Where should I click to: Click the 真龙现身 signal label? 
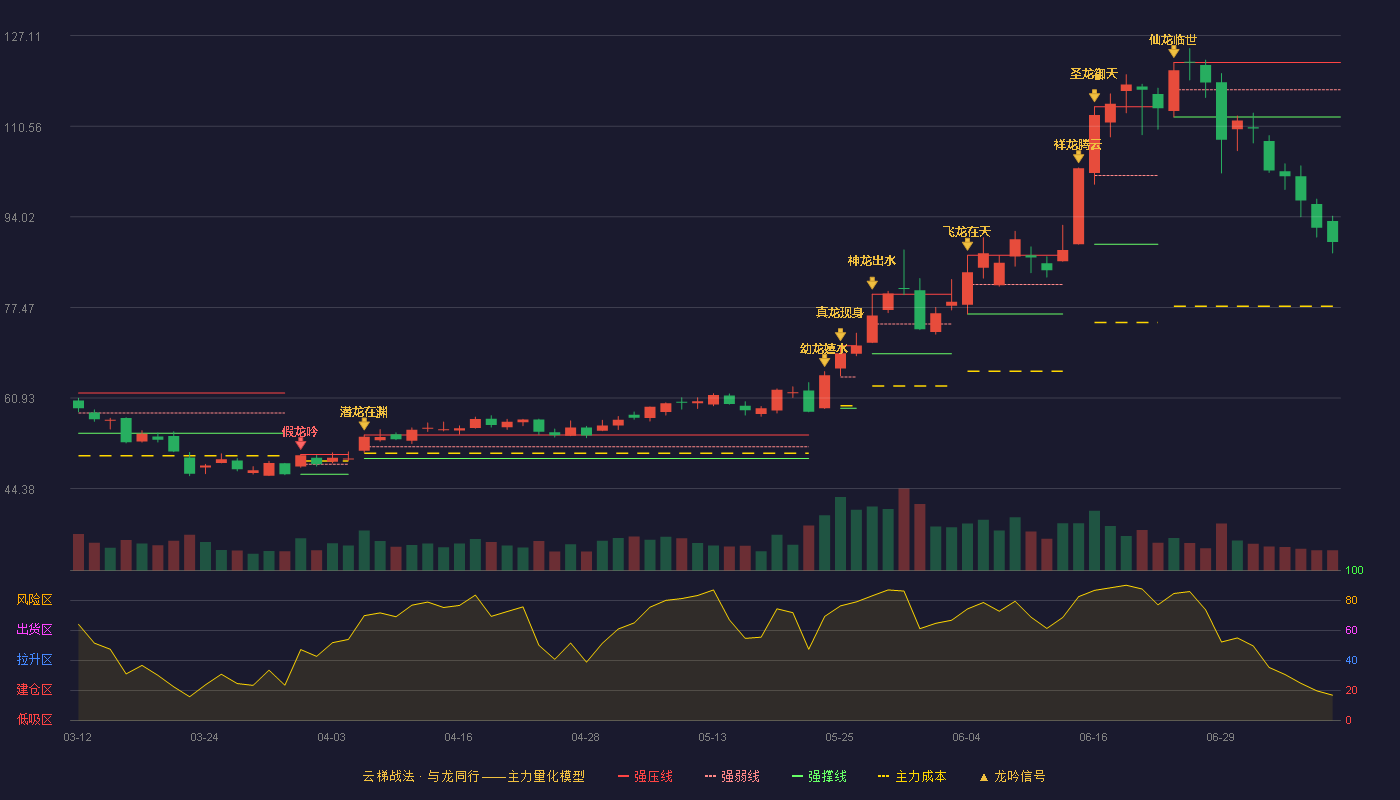(840, 313)
